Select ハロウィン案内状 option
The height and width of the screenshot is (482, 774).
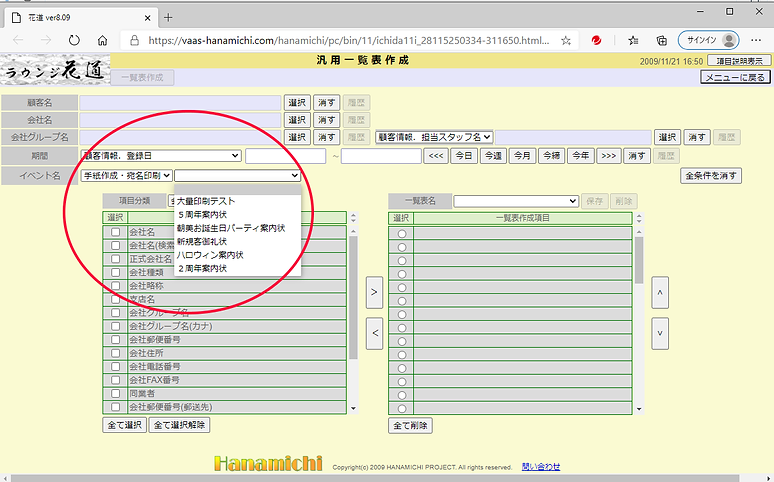[237, 255]
